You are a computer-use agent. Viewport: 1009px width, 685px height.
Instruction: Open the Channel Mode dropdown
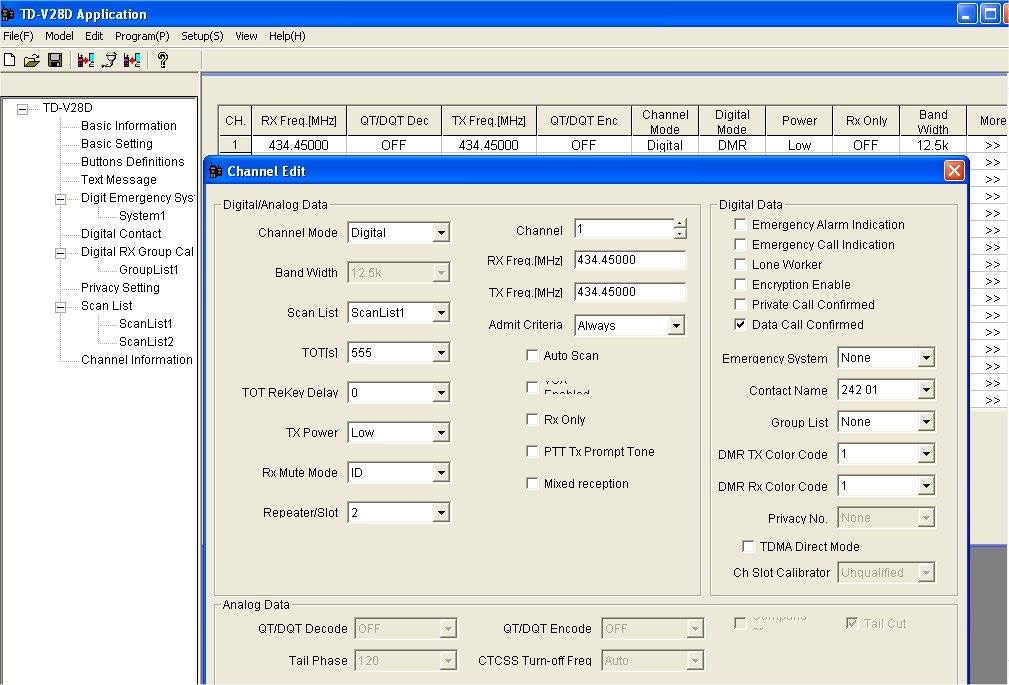441,232
